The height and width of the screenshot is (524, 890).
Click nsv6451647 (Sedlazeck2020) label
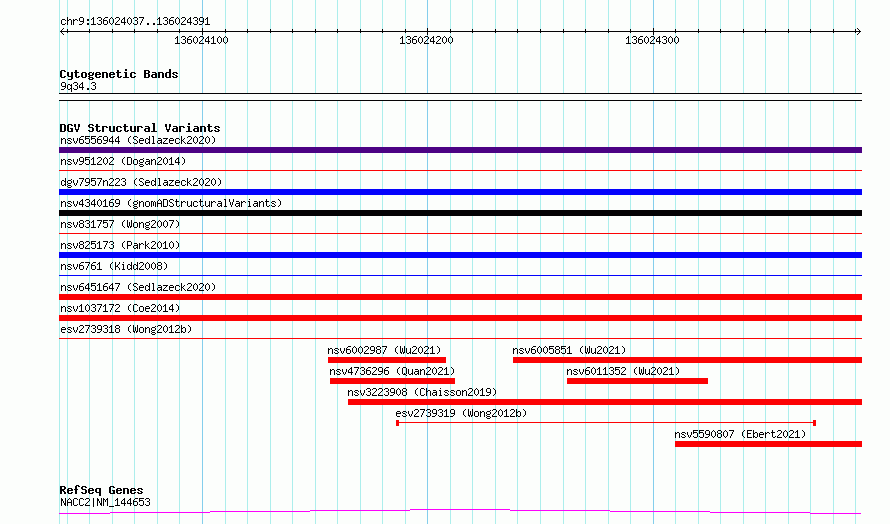[x=138, y=287]
